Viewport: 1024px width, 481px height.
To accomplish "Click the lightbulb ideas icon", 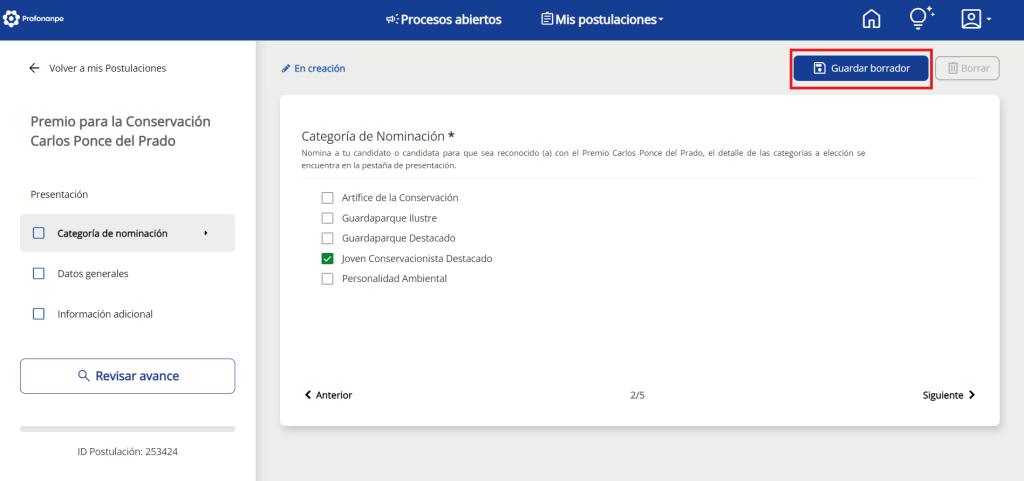I will coord(920,18).
